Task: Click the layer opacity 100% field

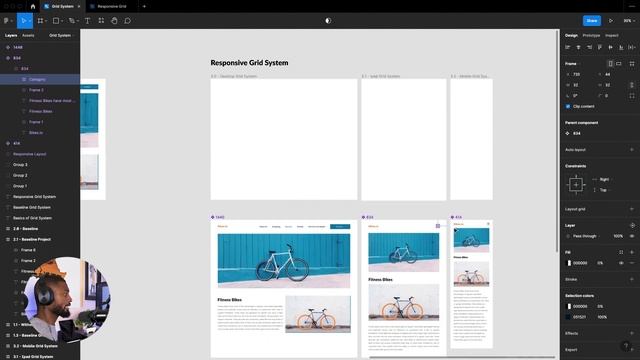Action: point(618,236)
